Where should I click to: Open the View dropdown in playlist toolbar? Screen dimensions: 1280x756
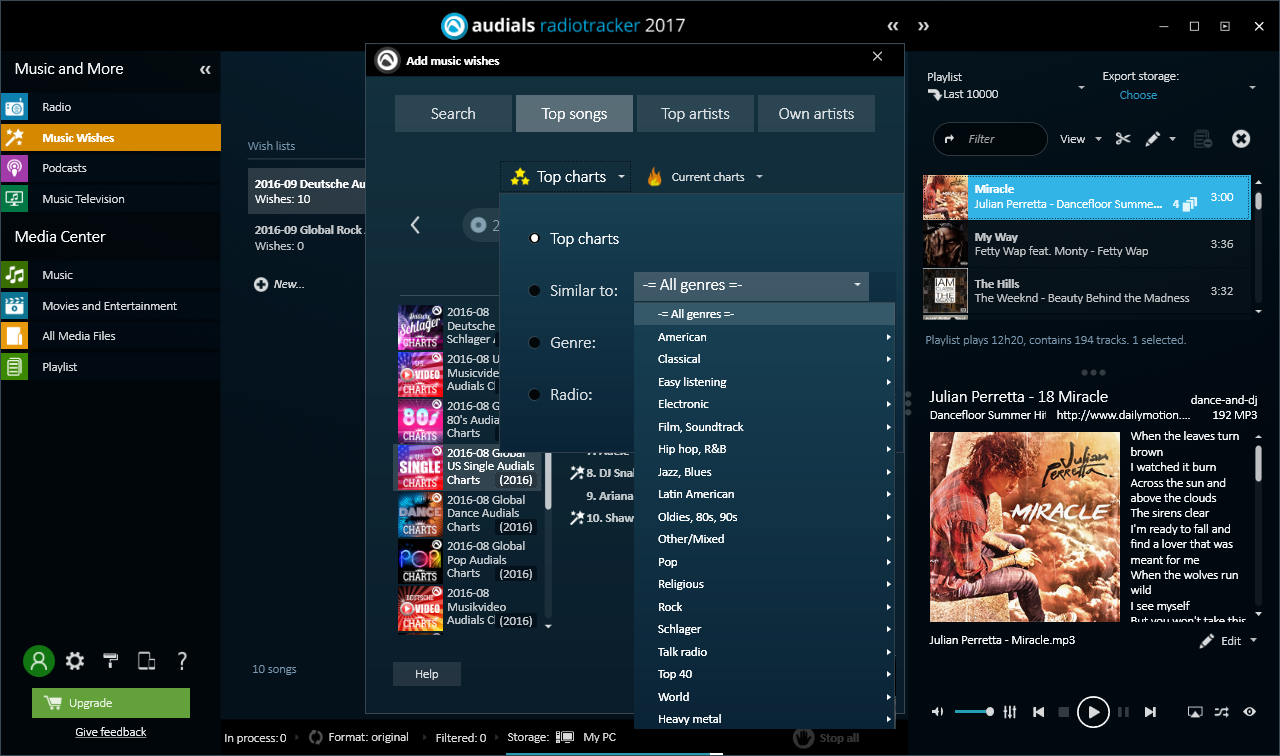coord(1081,139)
